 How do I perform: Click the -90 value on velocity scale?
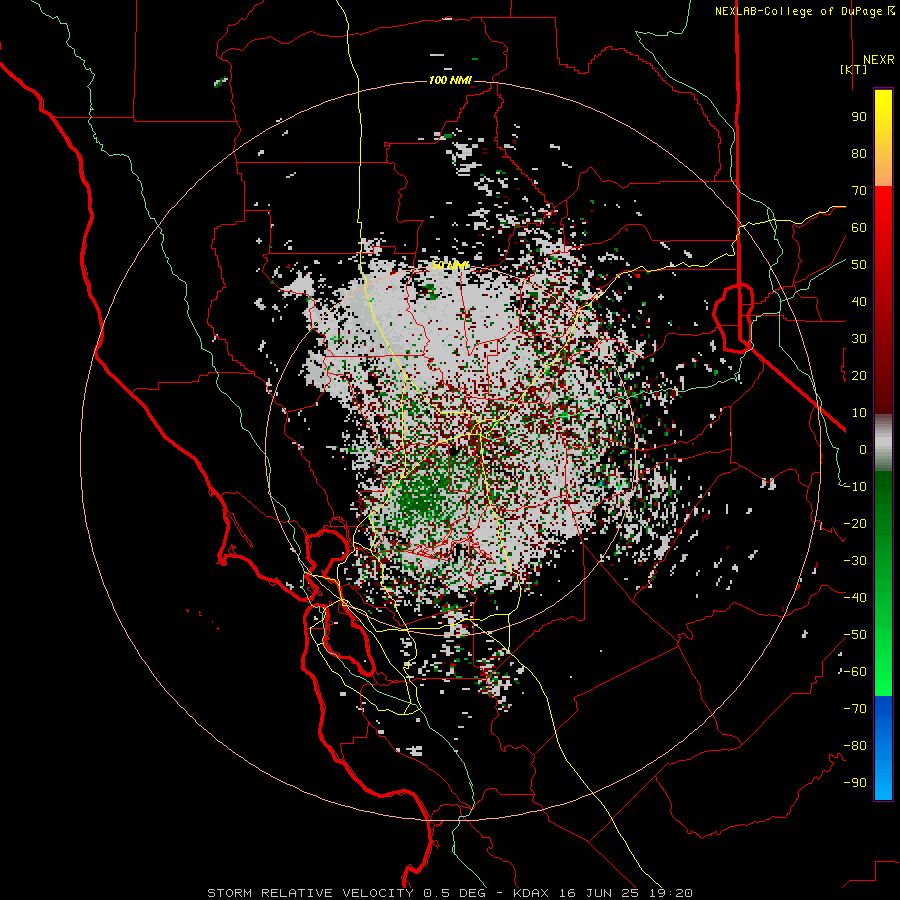pyautogui.click(x=855, y=783)
